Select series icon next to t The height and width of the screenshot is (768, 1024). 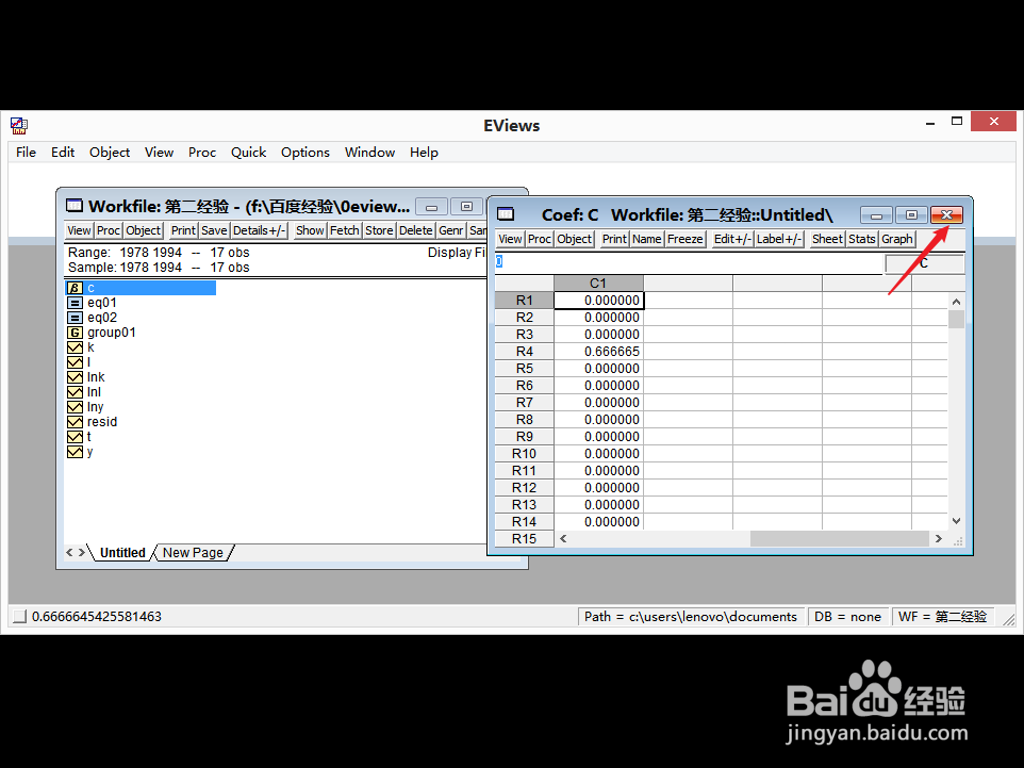pos(74,437)
